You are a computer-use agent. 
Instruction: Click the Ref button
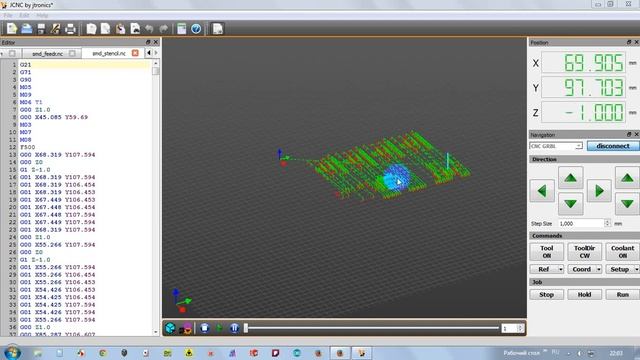544,269
